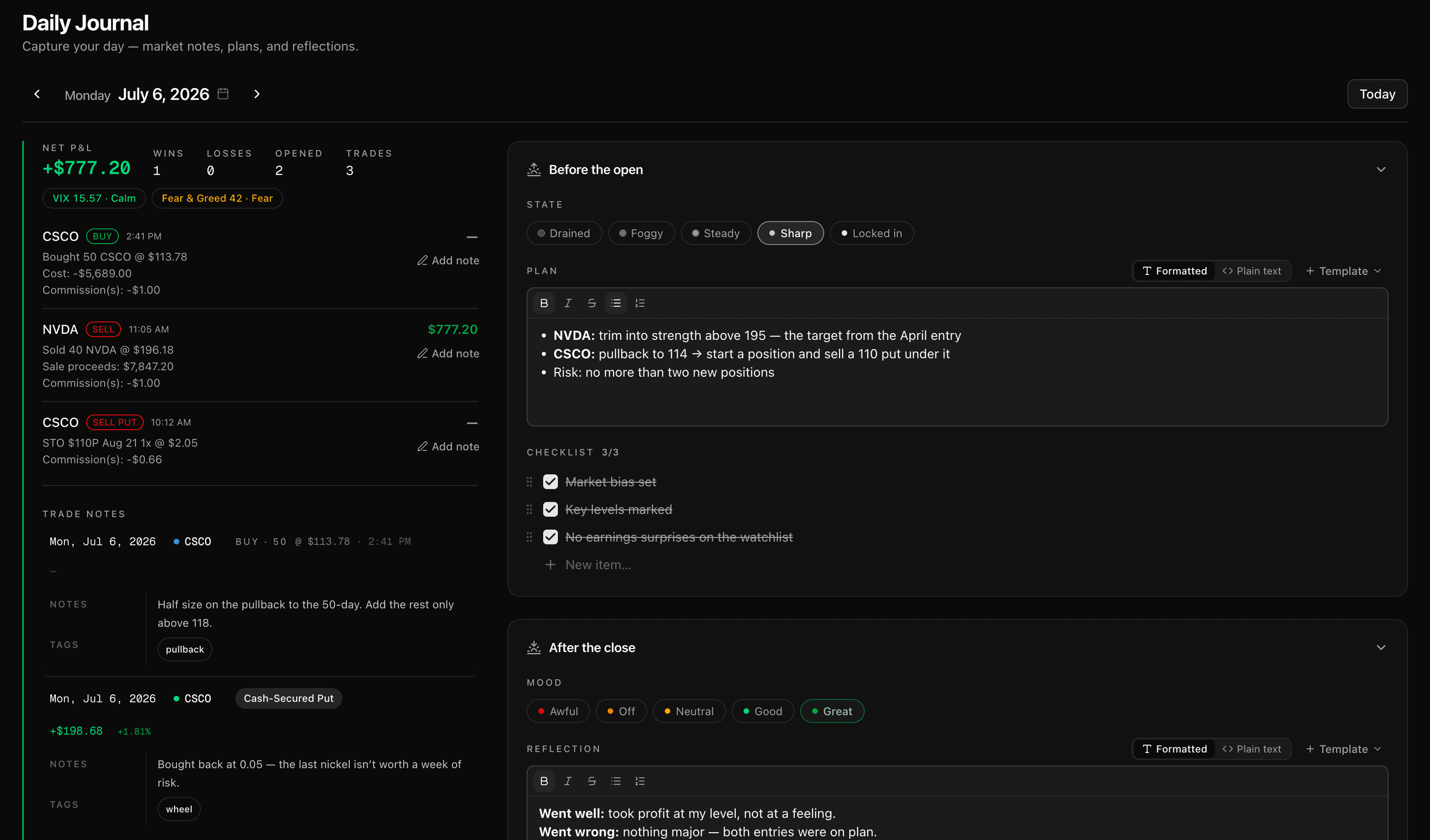This screenshot has width=1430, height=840.
Task: Grab the drag handle for No earnings surprises item
Action: coord(529,537)
